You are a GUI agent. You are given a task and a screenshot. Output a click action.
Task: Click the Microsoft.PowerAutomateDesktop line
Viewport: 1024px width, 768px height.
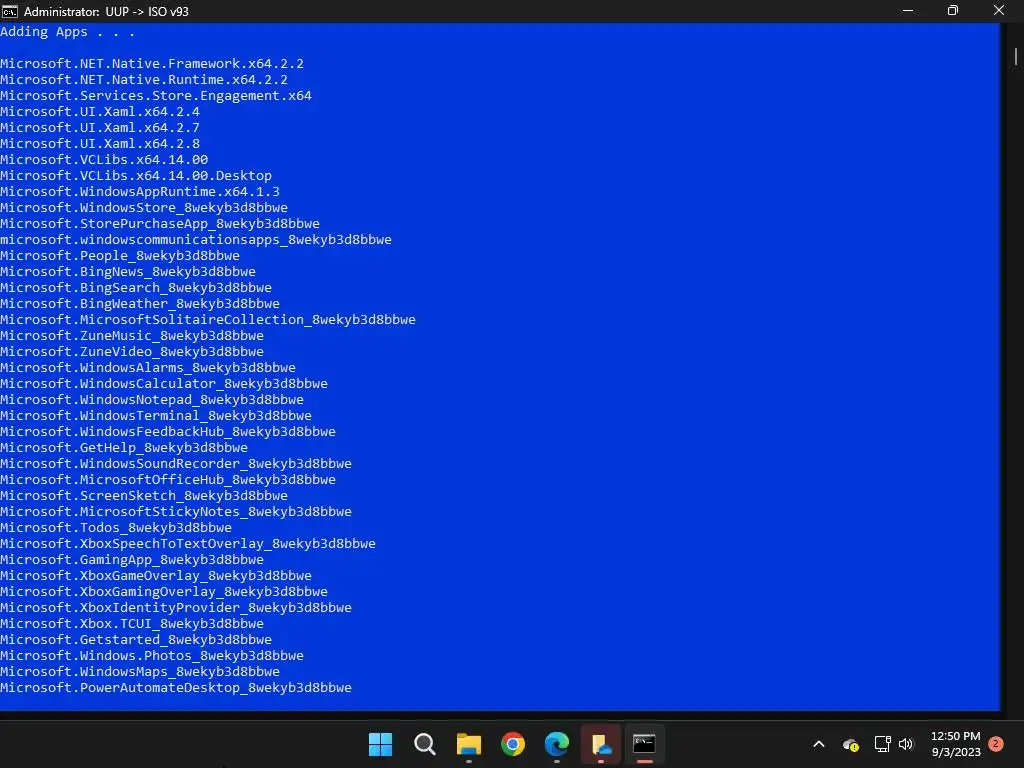(x=176, y=688)
